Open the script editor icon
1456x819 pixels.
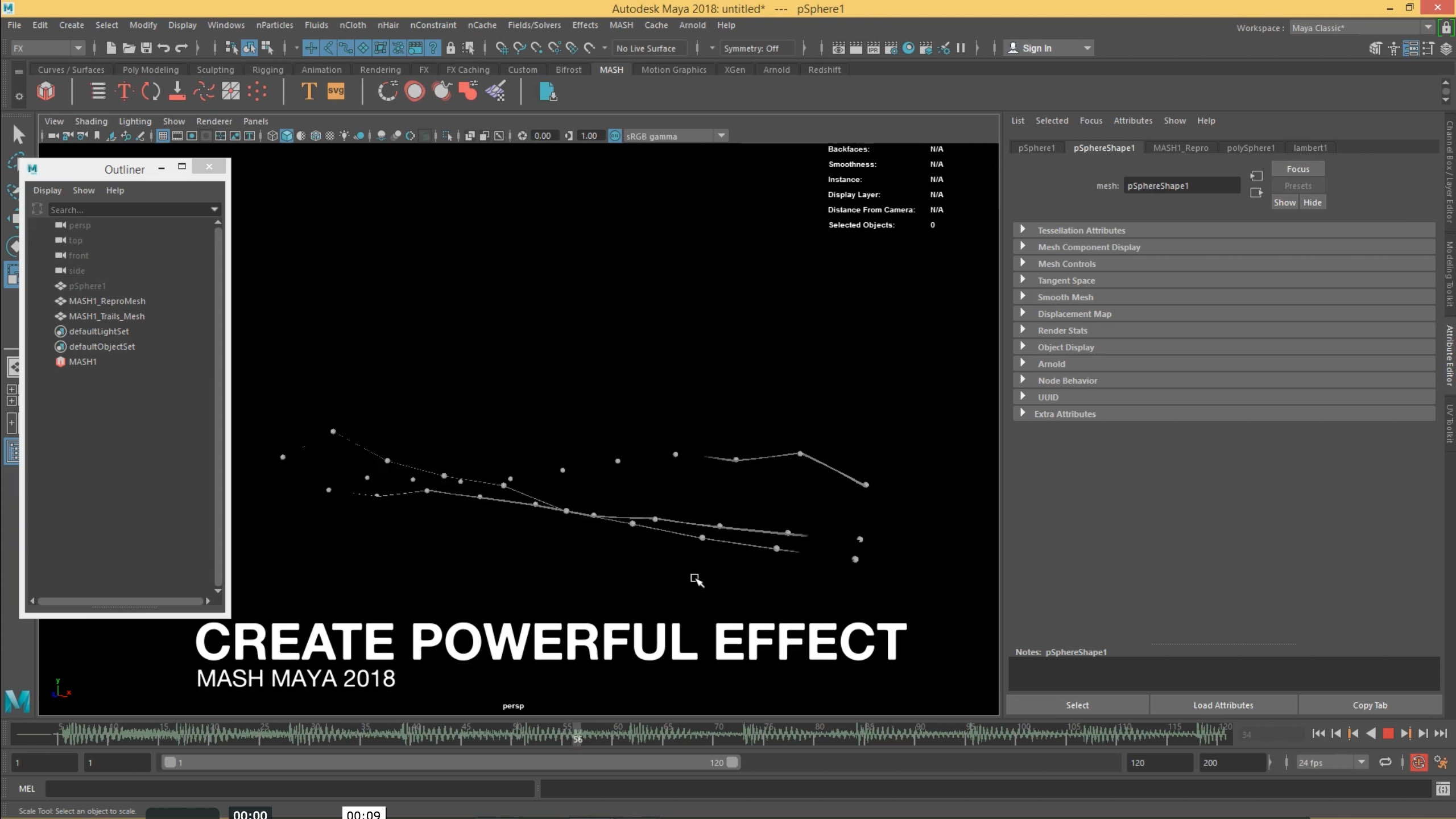(x=1442, y=789)
